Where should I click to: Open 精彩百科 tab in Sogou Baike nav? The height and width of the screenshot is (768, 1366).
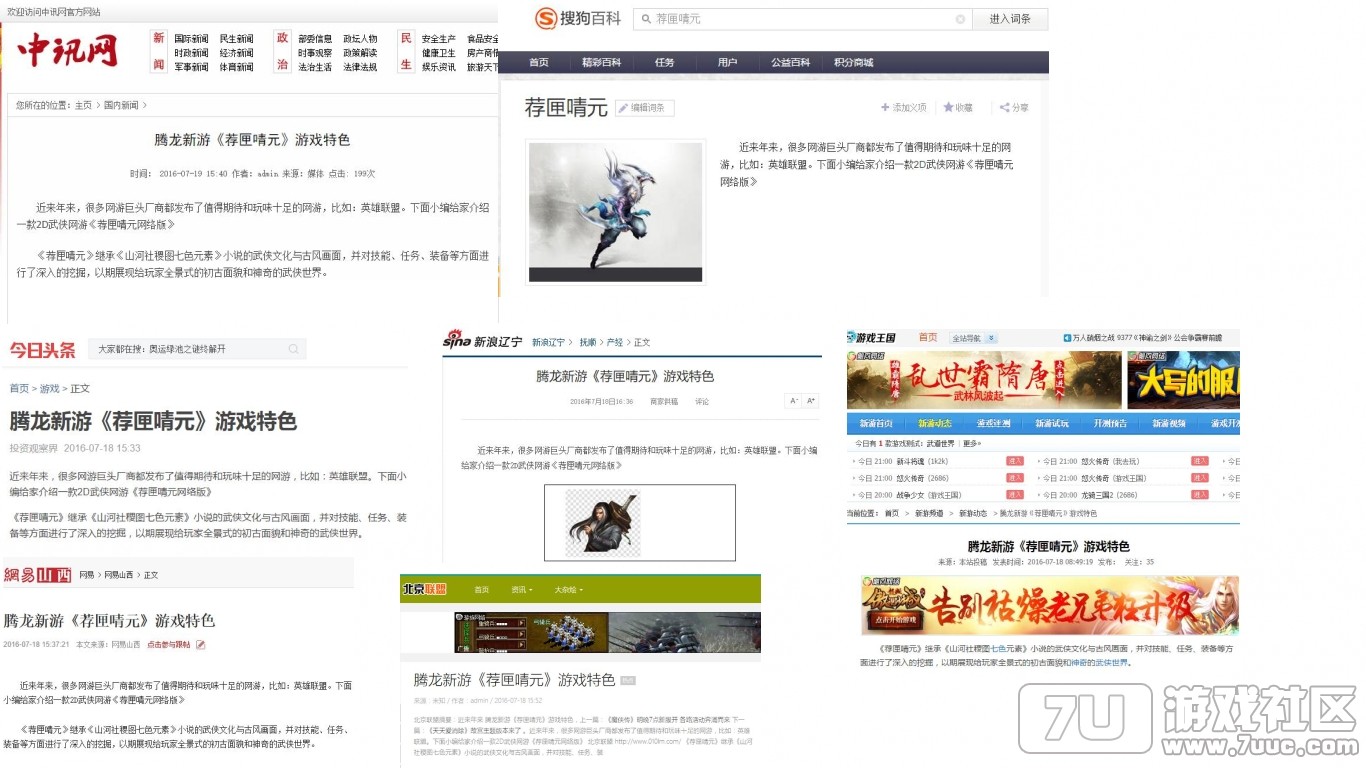pos(601,62)
